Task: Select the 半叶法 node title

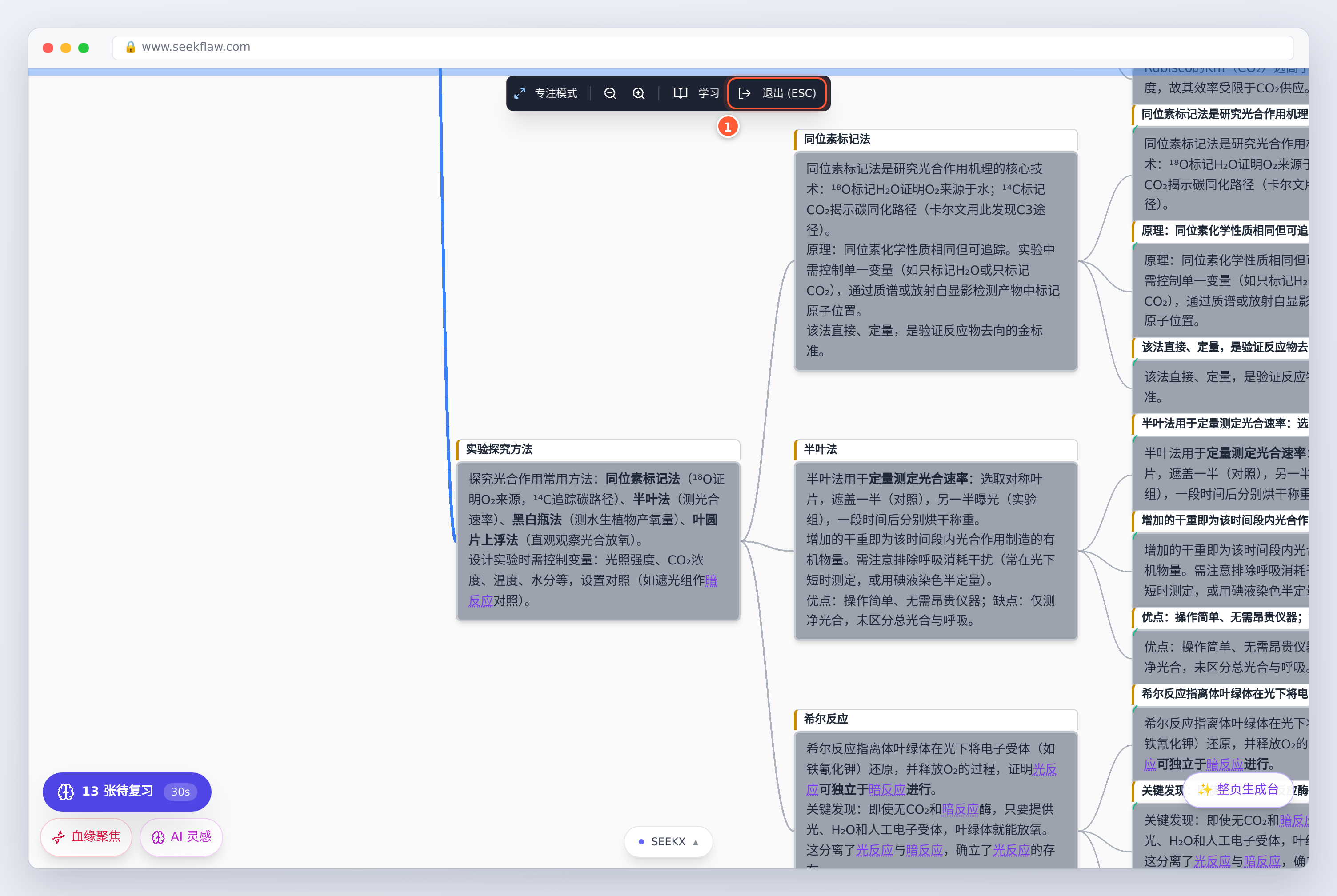Action: [820, 449]
